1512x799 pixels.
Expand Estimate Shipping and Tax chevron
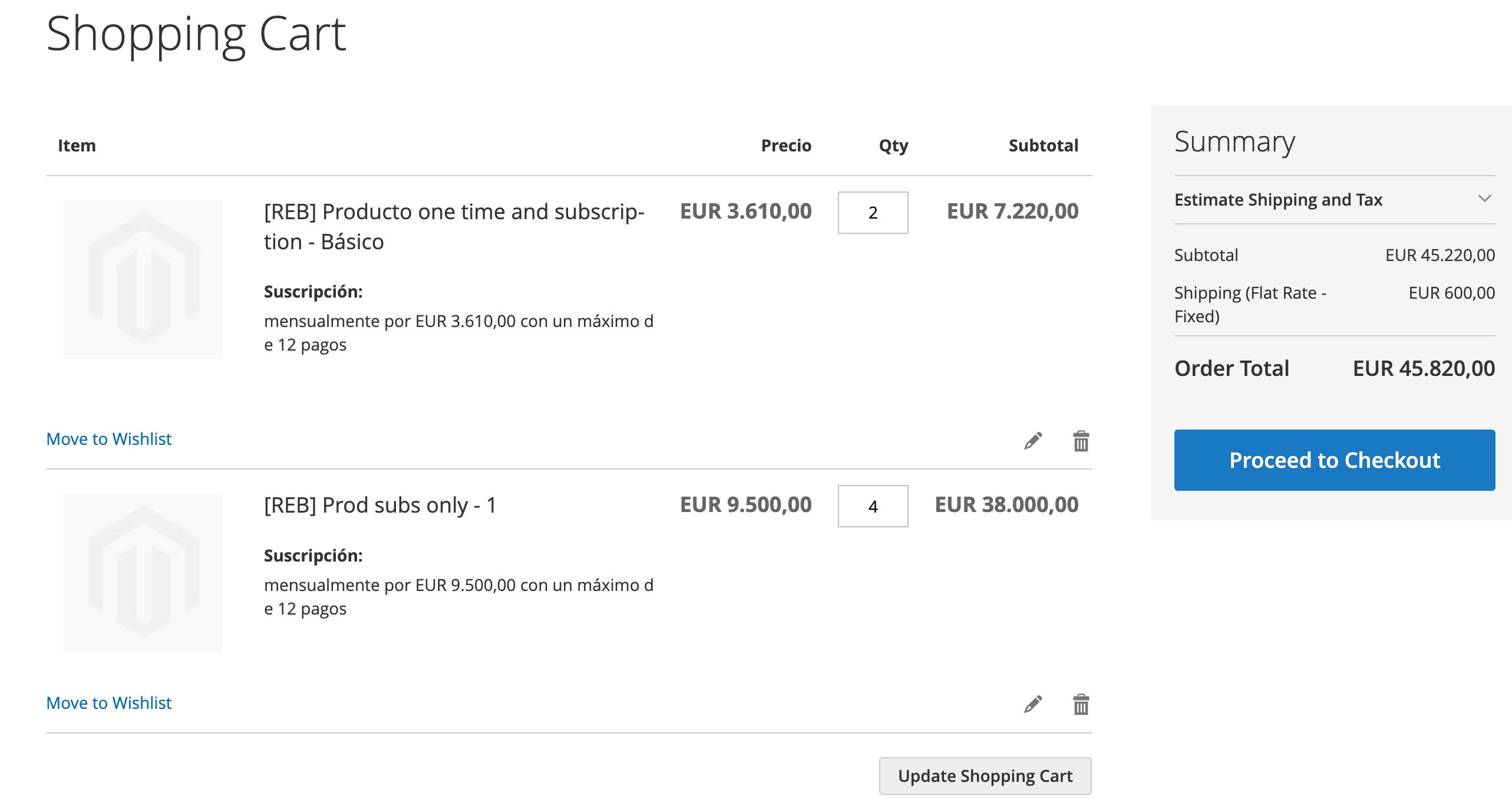click(x=1484, y=199)
